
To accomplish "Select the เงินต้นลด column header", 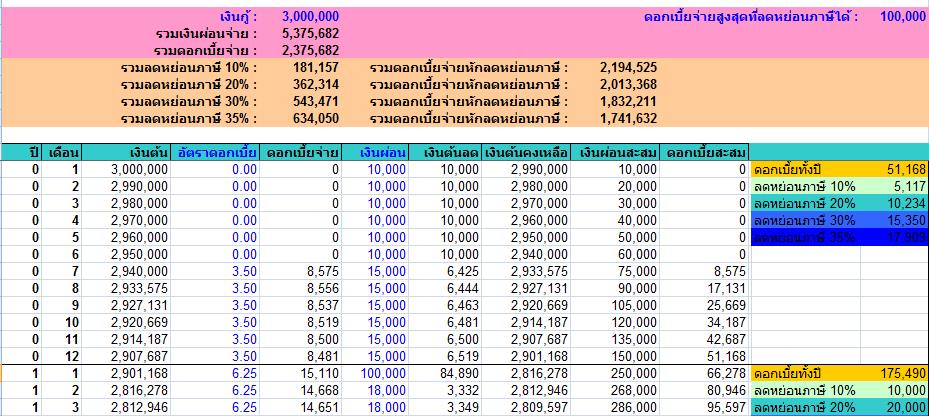I will (446, 152).
